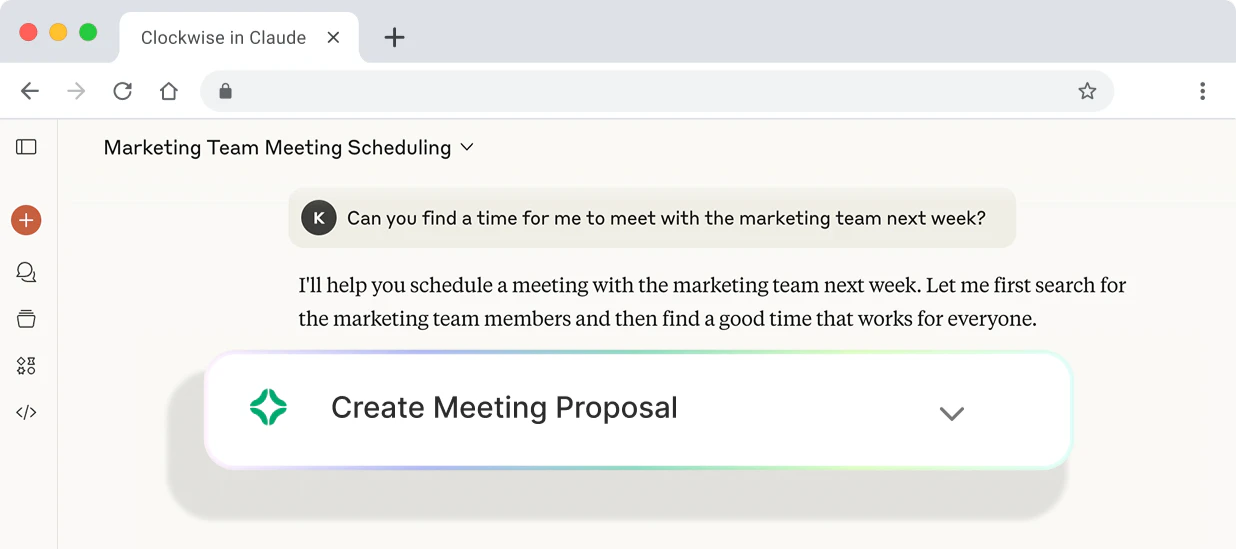Open the Artifacts shapes icon
This screenshot has height=549, width=1236.
click(26, 366)
